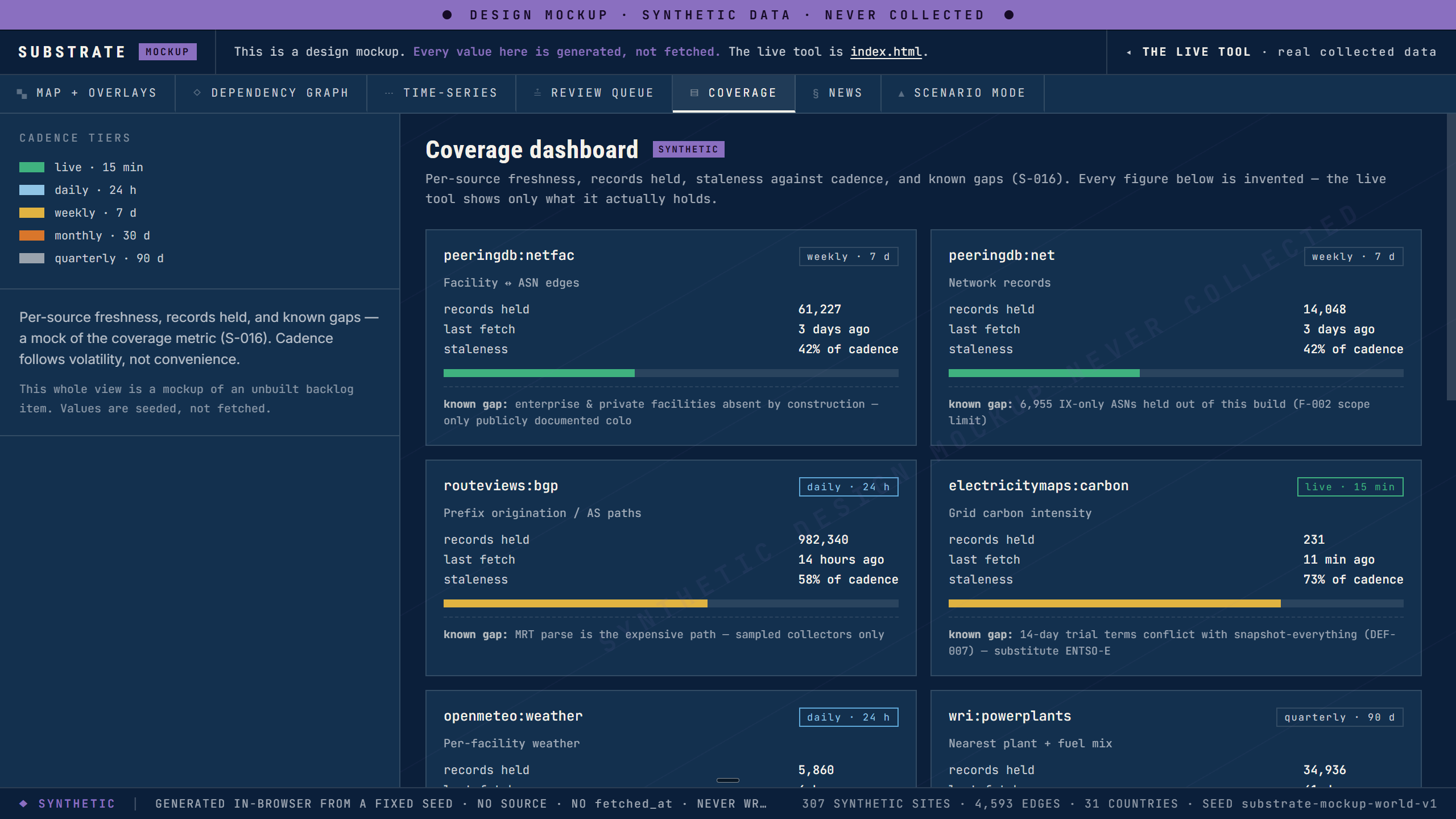Follow the index.html link
Screen dimensions: 1456x819
[x=886, y=52]
